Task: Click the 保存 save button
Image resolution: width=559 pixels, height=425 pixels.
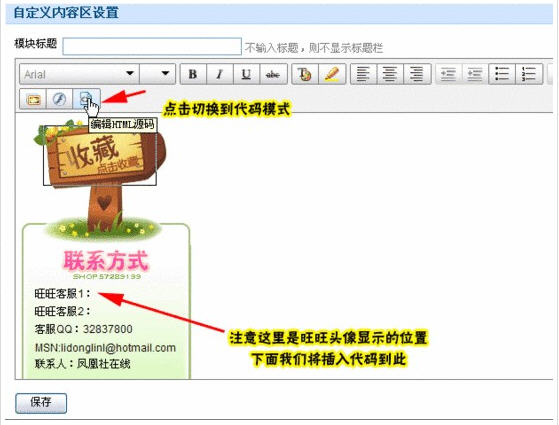Action: pyautogui.click(x=41, y=403)
